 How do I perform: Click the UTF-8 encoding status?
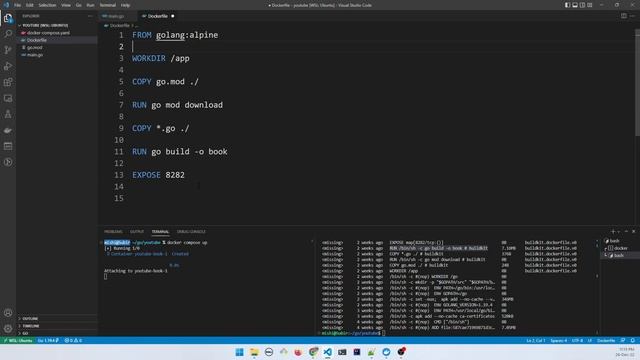coord(577,340)
